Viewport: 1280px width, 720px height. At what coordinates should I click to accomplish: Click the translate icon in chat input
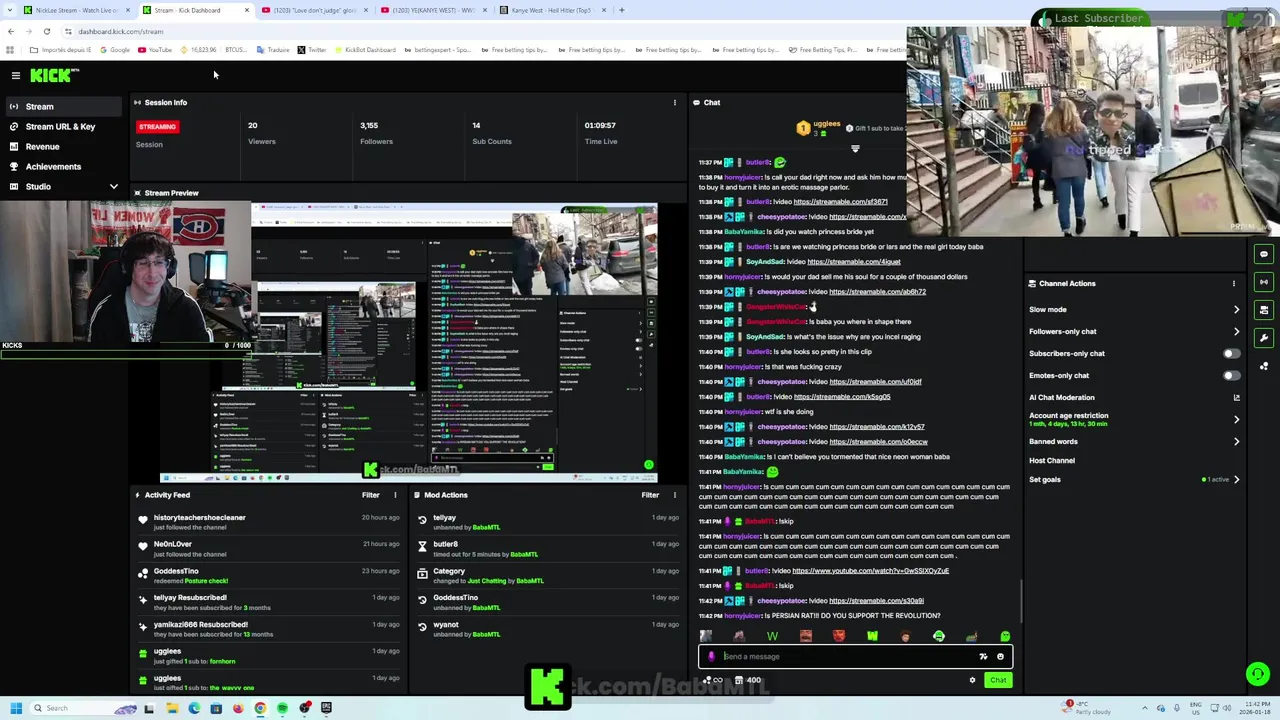click(983, 657)
